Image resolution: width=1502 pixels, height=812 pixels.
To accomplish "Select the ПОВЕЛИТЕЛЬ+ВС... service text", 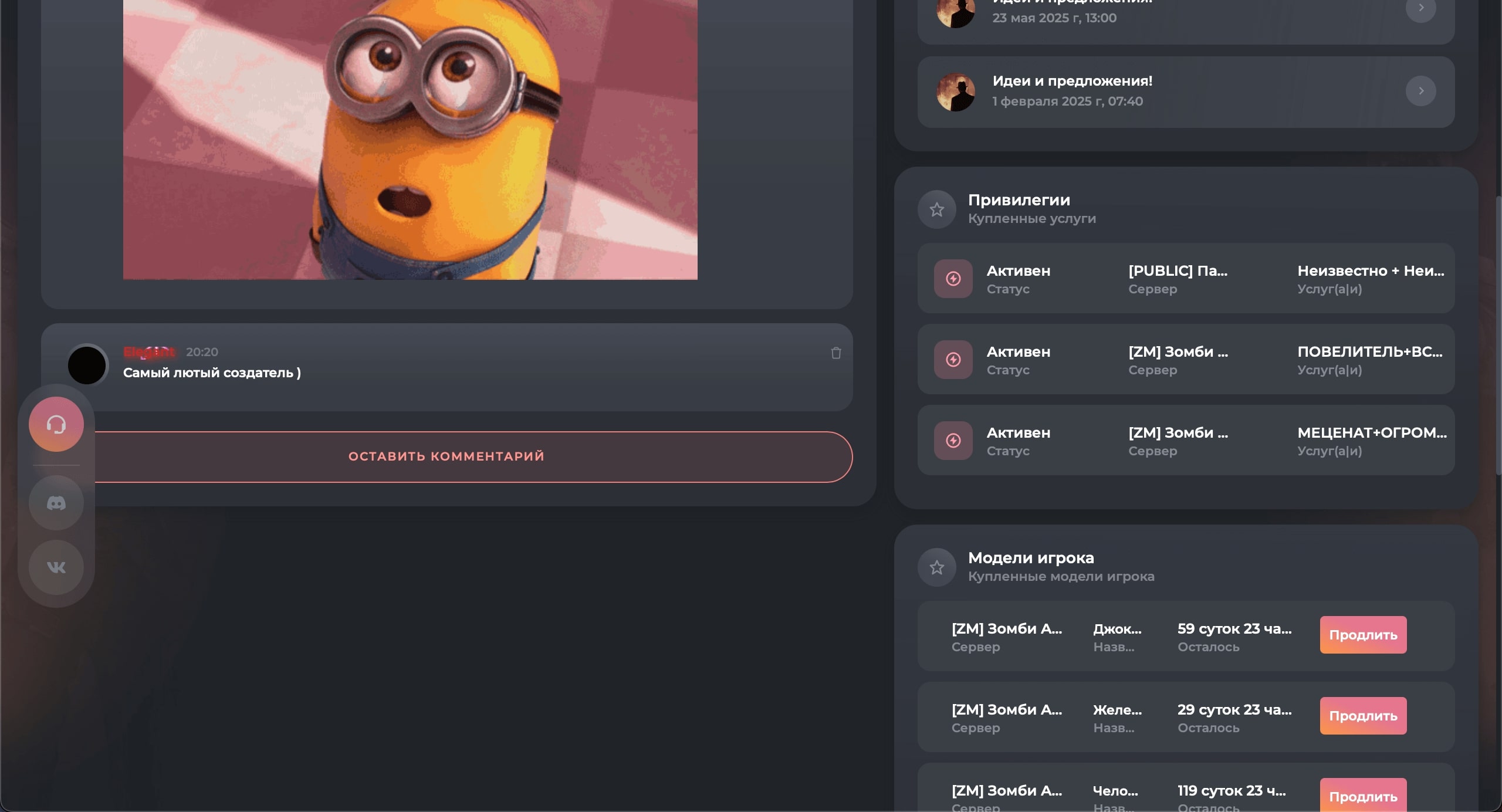I will [x=1369, y=351].
